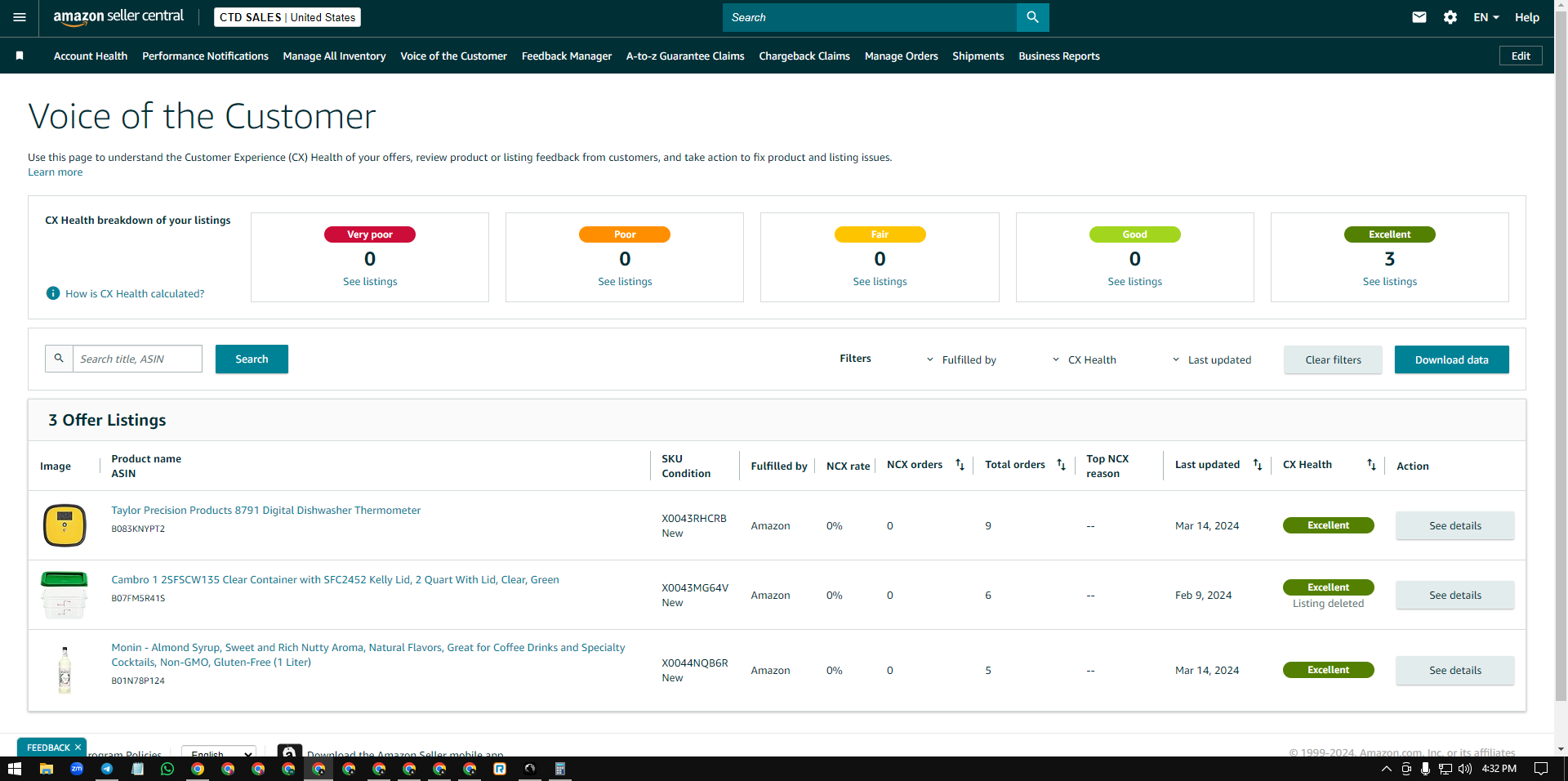
Task: Show hidden system tray icons
Action: pos(1386,769)
